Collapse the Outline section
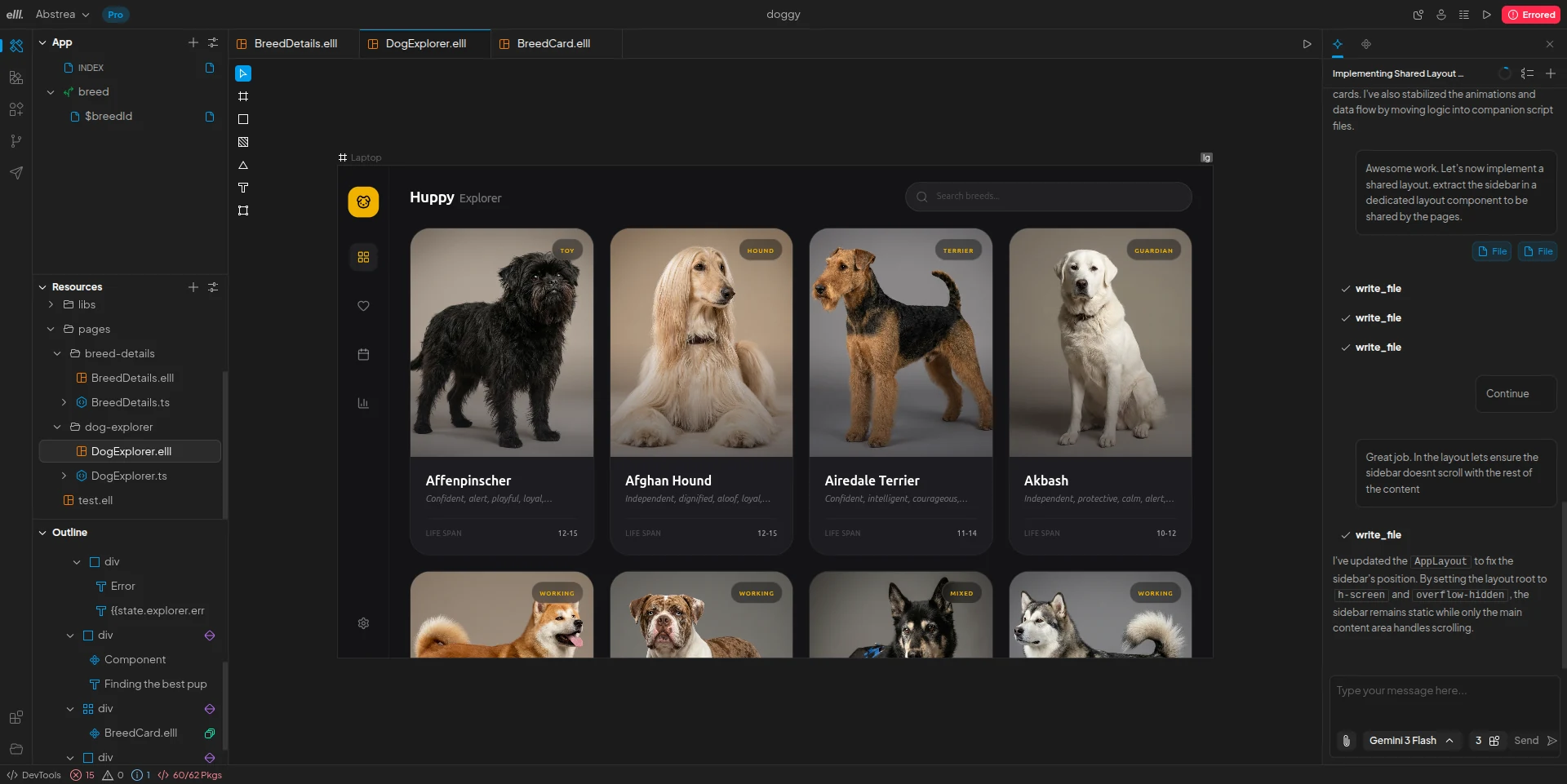 pyautogui.click(x=42, y=533)
